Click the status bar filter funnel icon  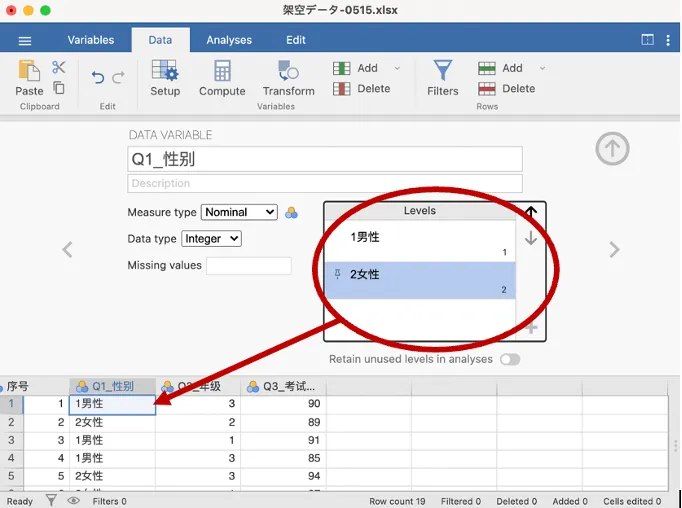pyautogui.click(x=51, y=501)
